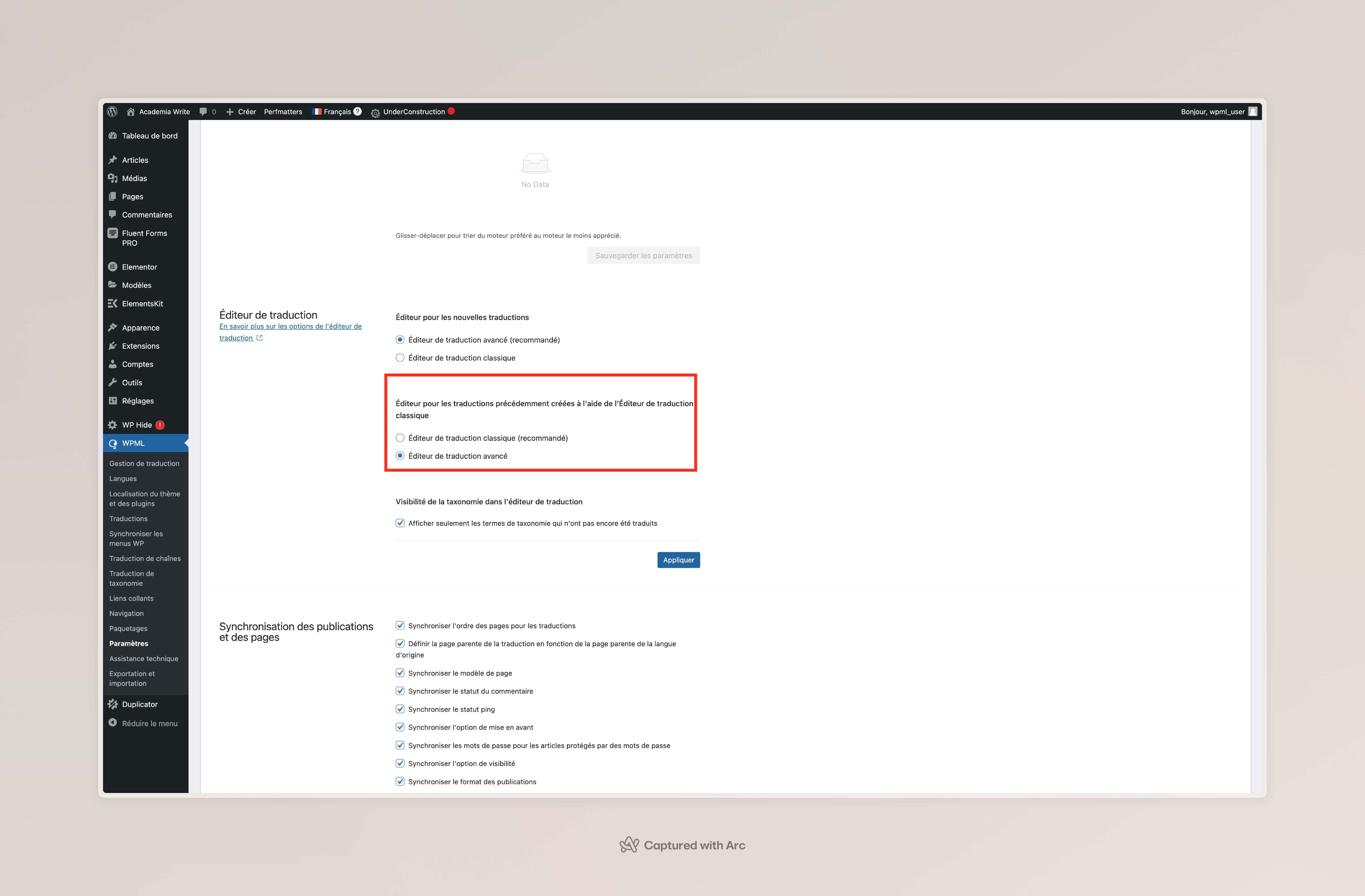The image size is (1365, 896).
Task: Open the Navigation submenu item
Action: tap(127, 613)
